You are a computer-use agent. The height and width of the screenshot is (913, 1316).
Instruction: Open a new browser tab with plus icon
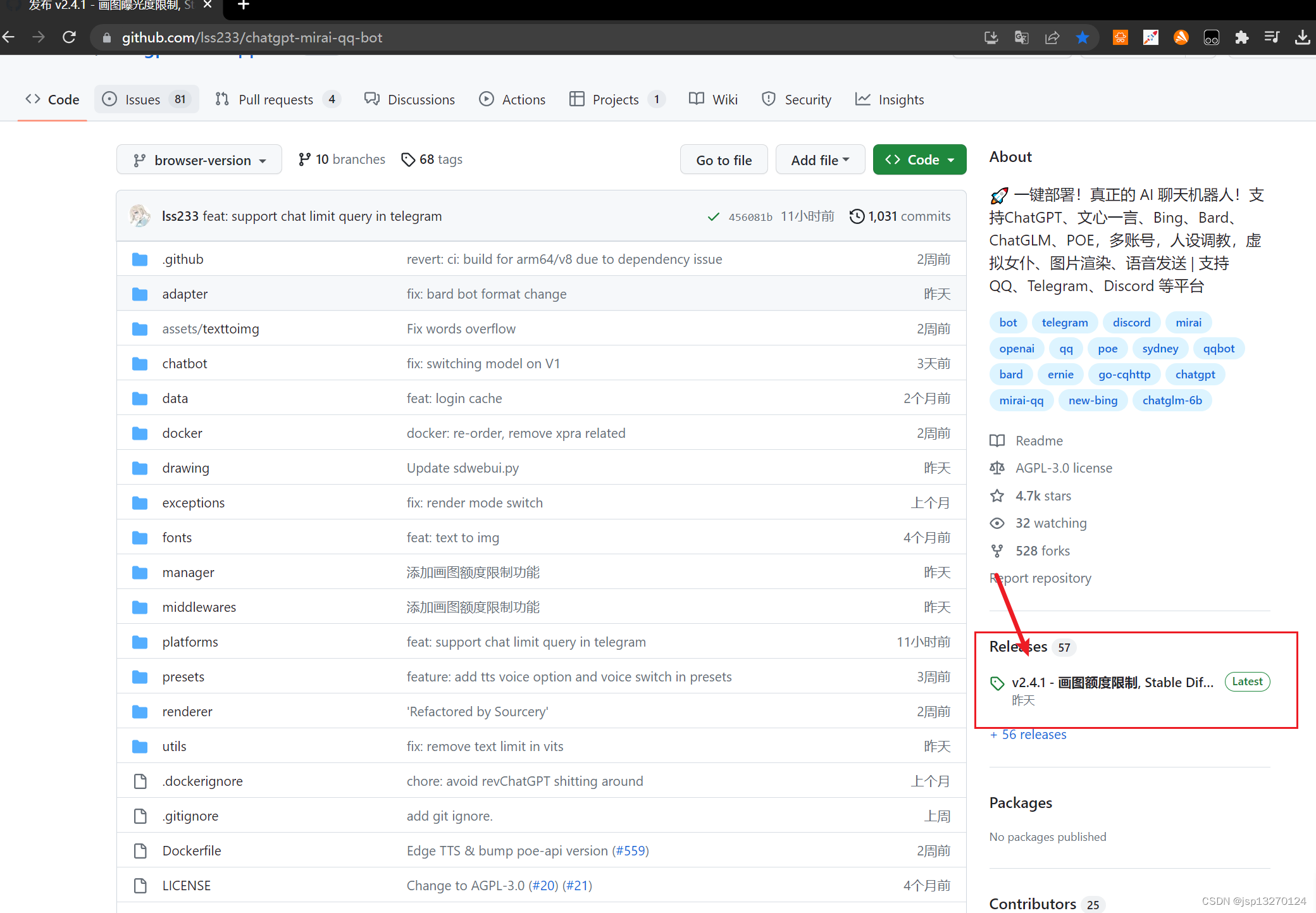[244, 6]
